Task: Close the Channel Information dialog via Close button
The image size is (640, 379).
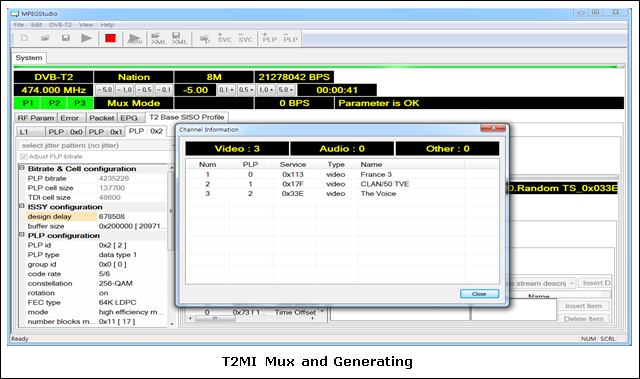Action: pos(479,294)
